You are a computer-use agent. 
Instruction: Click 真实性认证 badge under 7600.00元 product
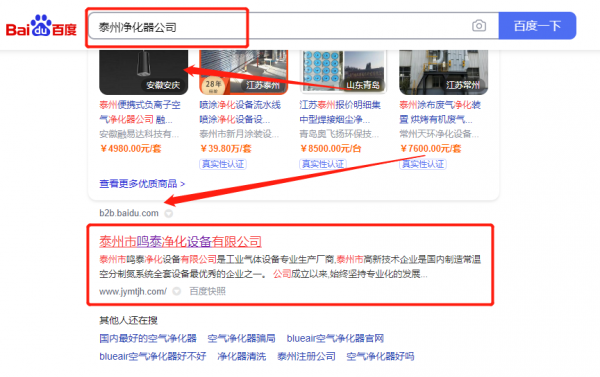[423, 164]
